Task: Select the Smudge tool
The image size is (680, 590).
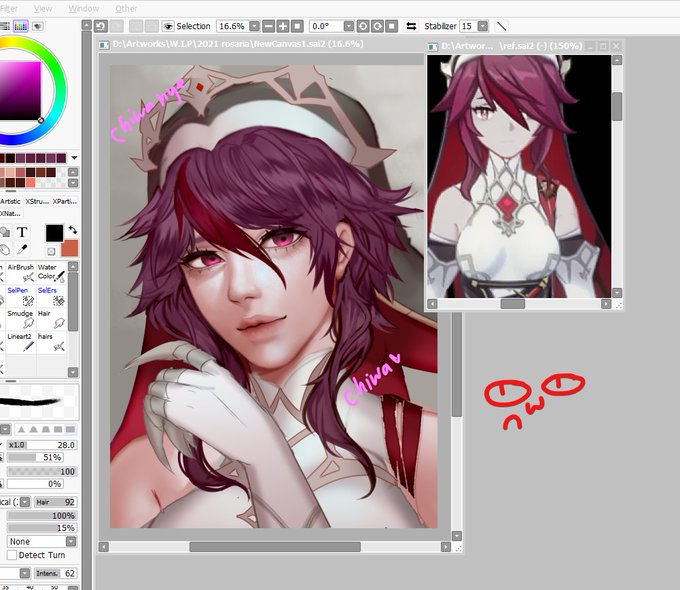Action: (21, 319)
